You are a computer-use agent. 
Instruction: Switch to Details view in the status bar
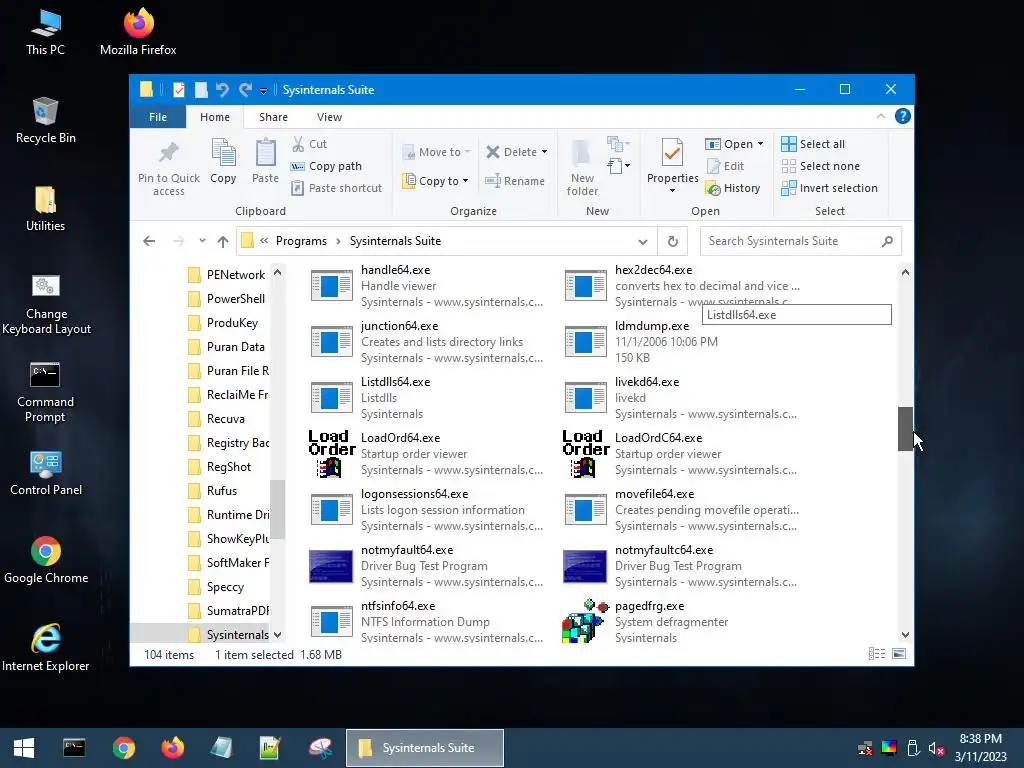click(x=877, y=654)
